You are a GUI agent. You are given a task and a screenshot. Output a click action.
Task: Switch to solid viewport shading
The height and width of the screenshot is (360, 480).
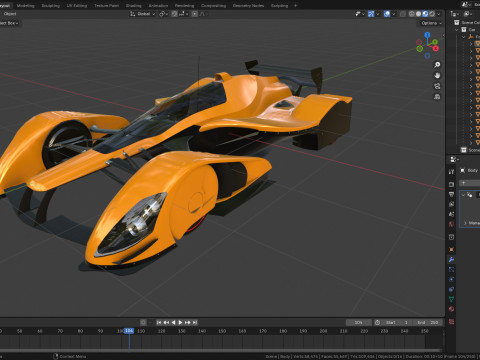[x=418, y=14]
